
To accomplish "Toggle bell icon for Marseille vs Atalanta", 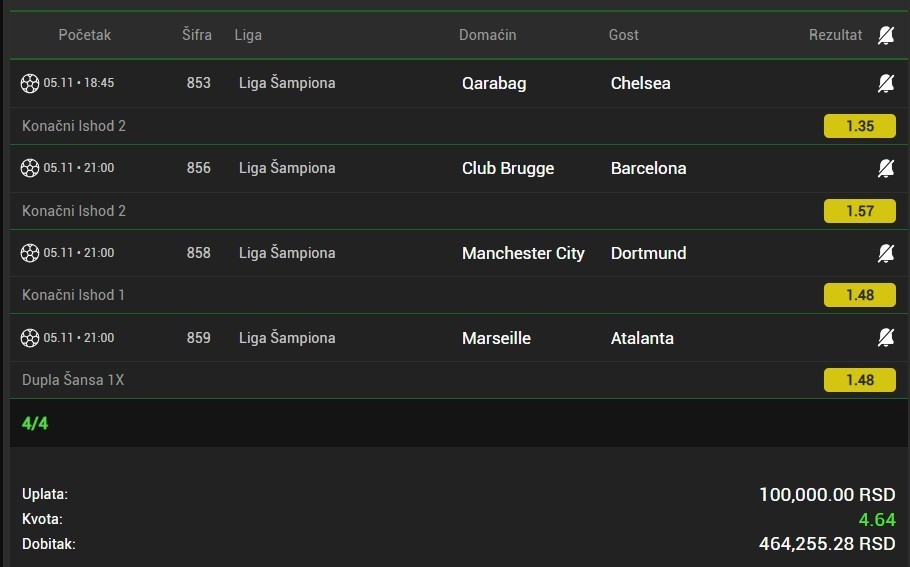I will pos(886,338).
